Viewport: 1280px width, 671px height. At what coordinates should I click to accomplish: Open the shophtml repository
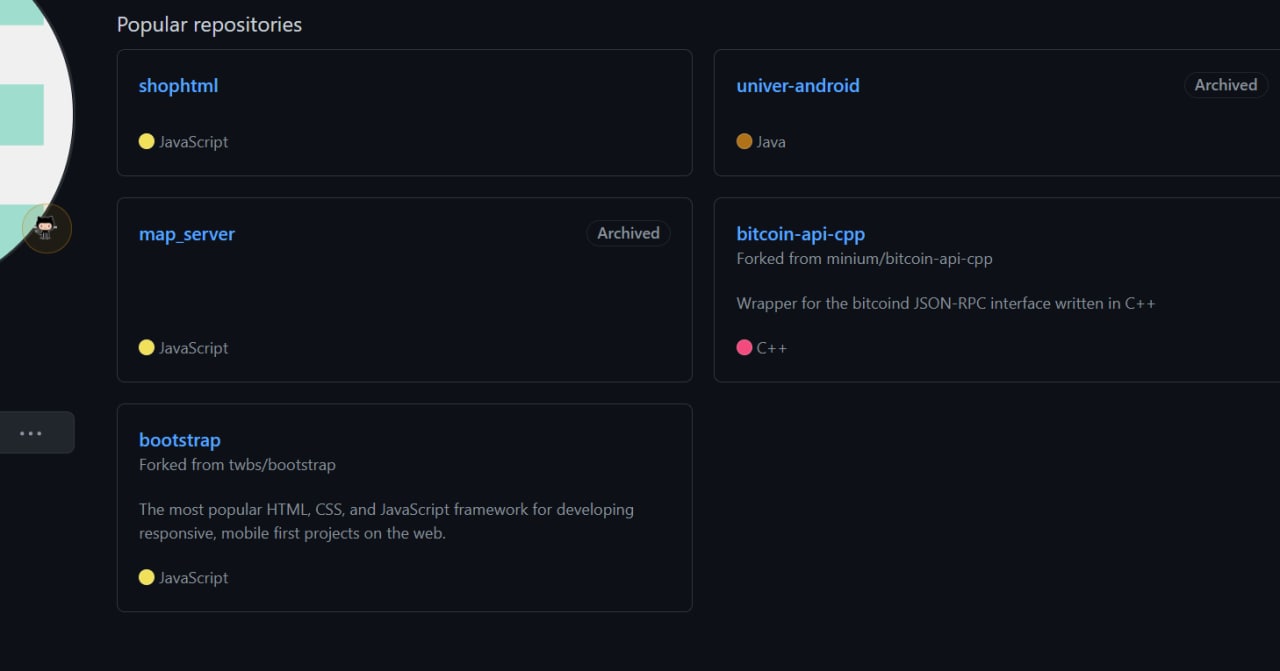(x=178, y=86)
